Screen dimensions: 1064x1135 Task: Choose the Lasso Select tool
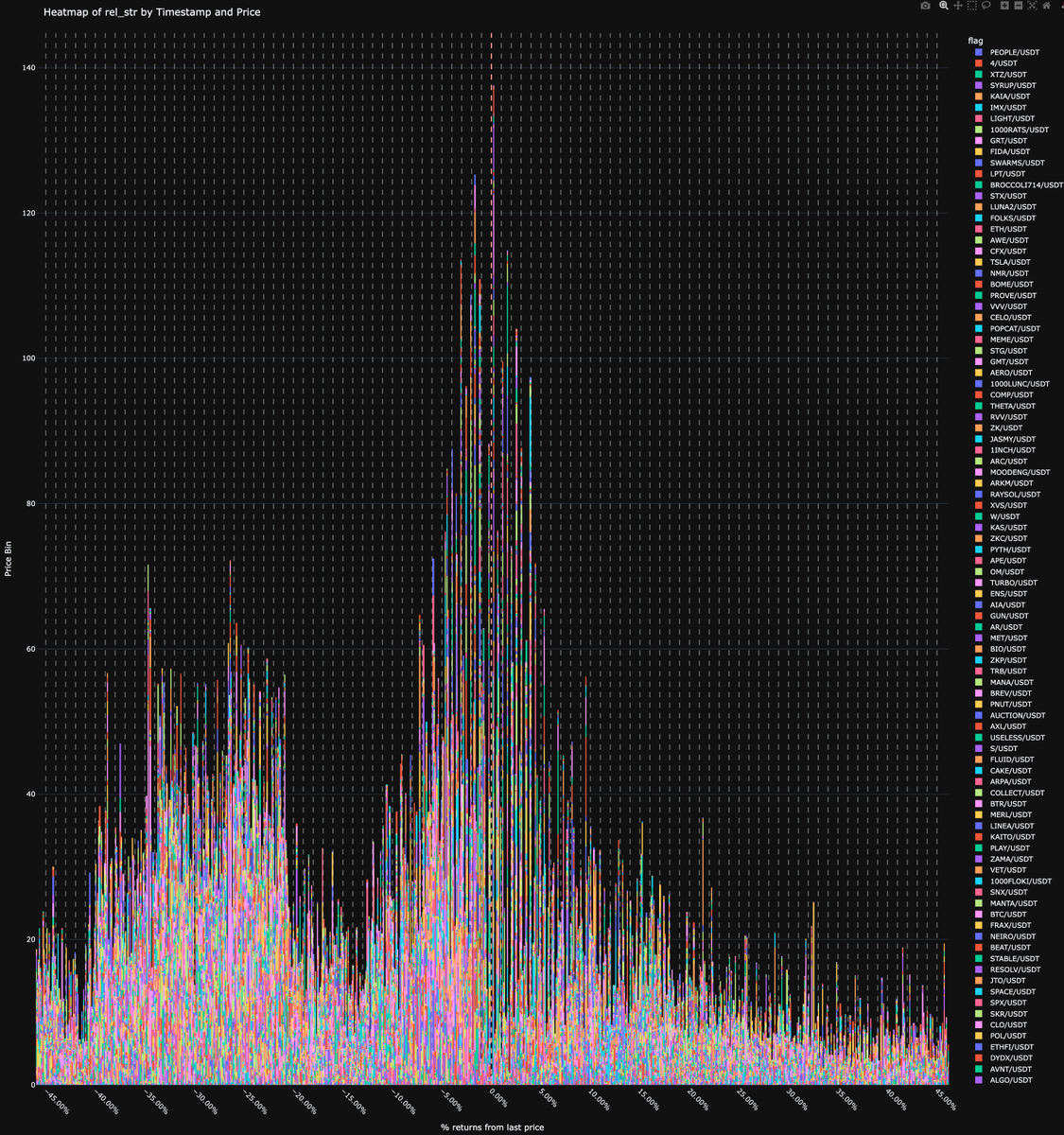point(986,6)
